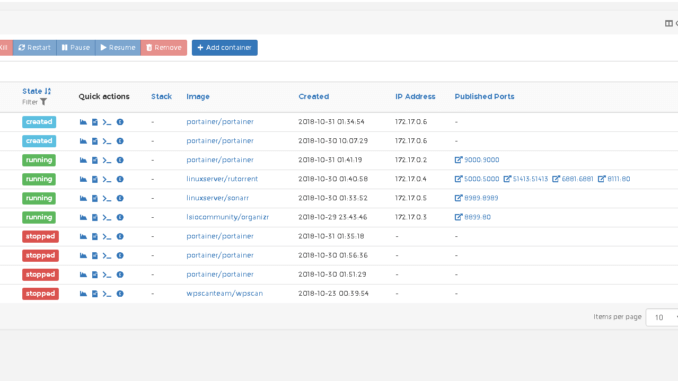Screen dimensions: 678x381
Task: Open stats for the 01:34:54 portainer container
Action: tap(83, 122)
